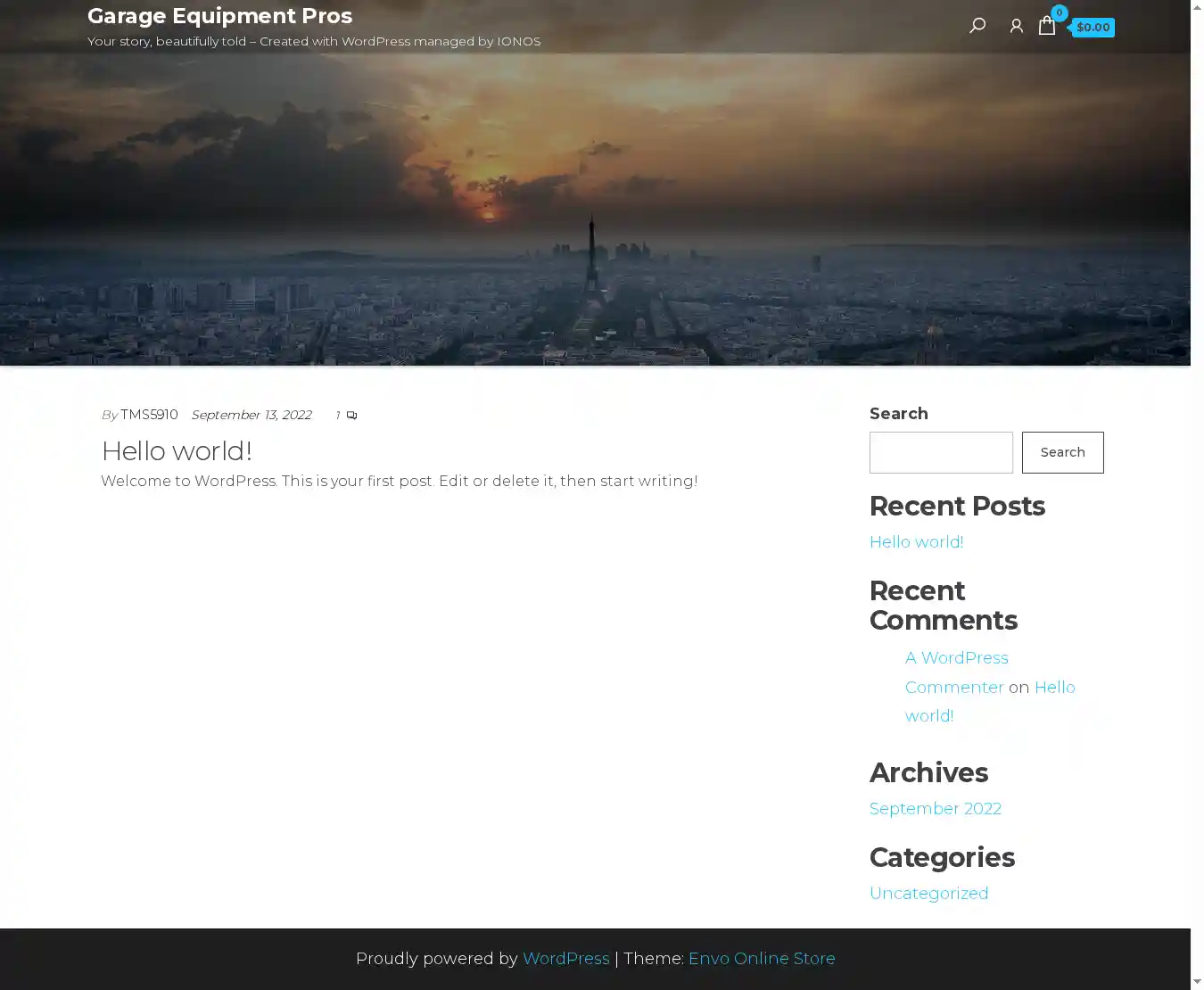1204x990 pixels.
Task: Open Envo Online Store theme link
Action: (x=762, y=959)
